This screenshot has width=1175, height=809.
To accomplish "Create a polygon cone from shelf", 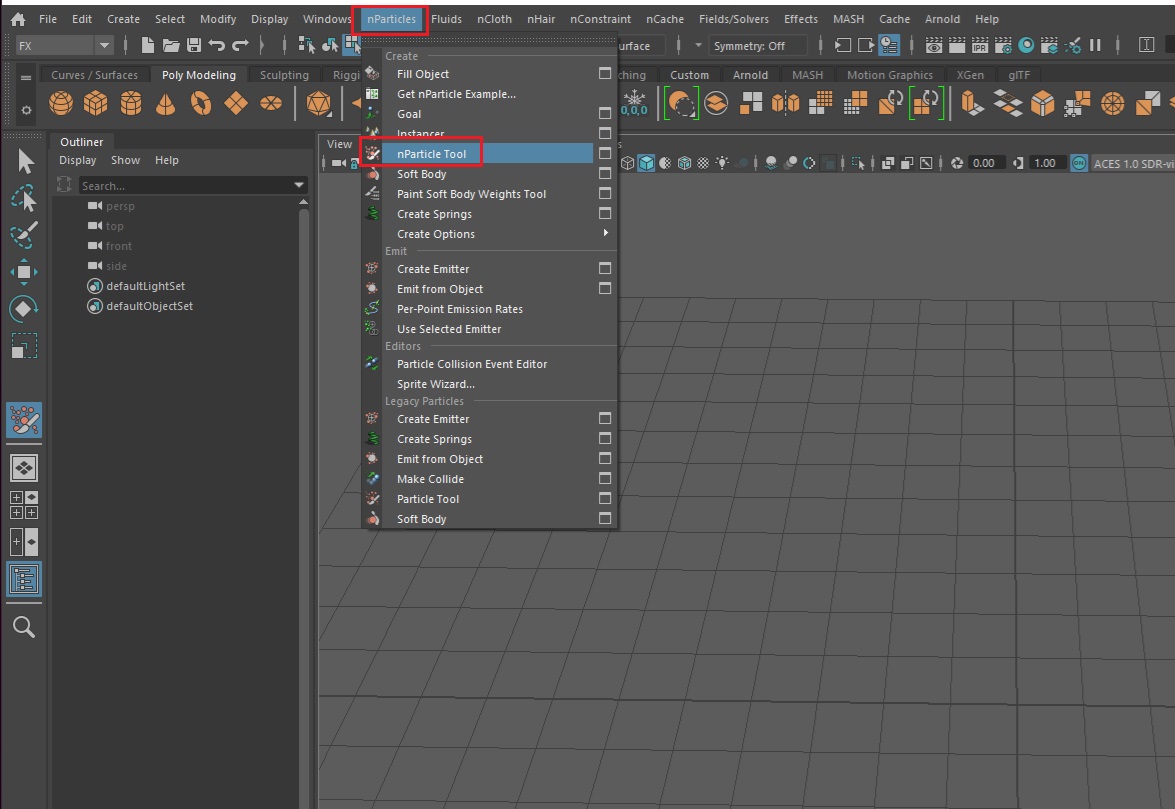I will 166,103.
